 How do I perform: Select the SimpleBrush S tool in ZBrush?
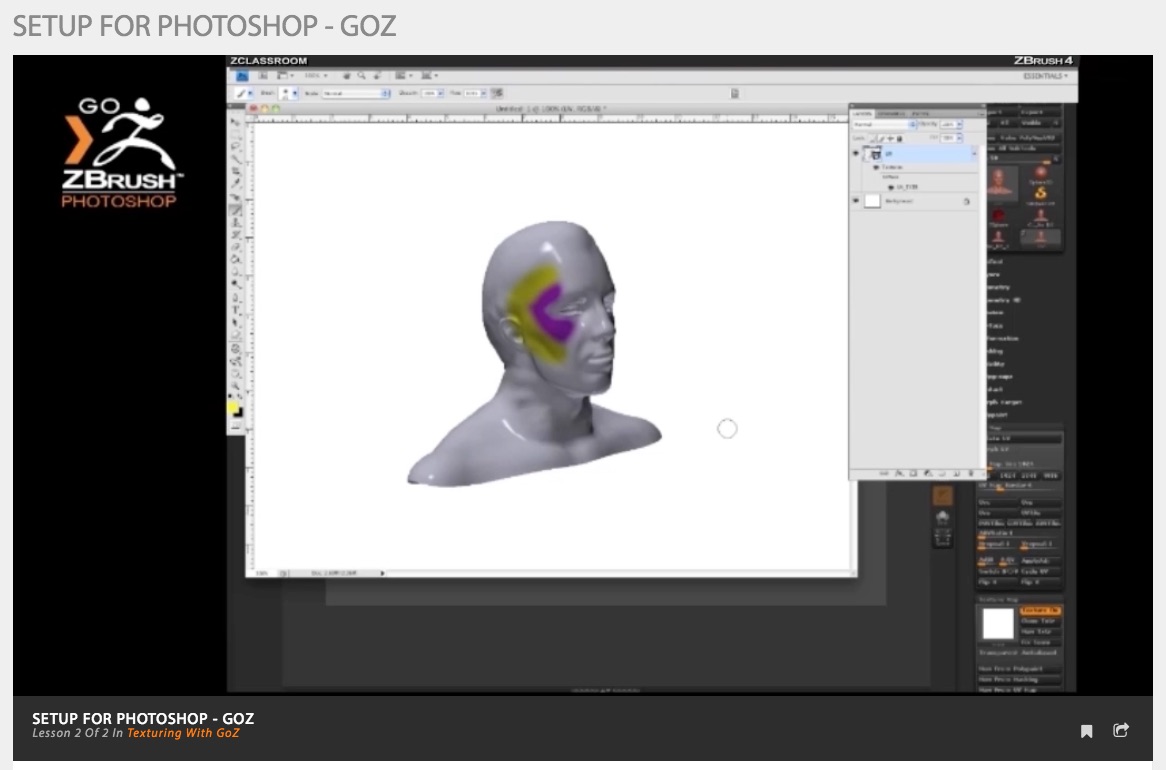[x=1040, y=195]
